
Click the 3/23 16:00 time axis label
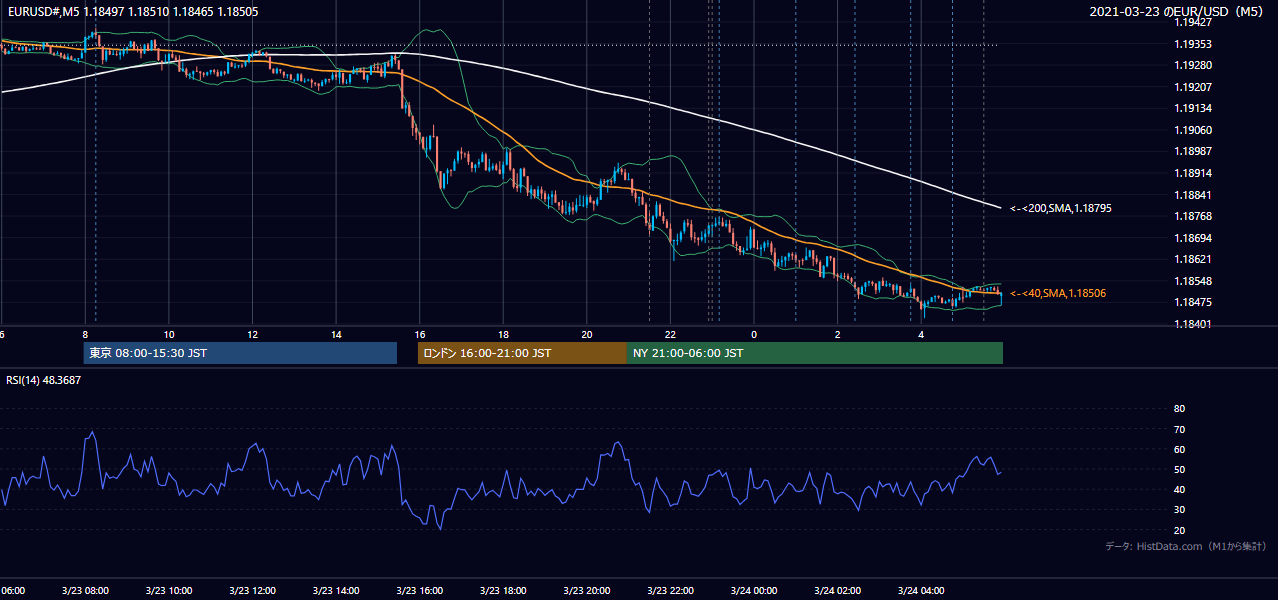[419, 590]
